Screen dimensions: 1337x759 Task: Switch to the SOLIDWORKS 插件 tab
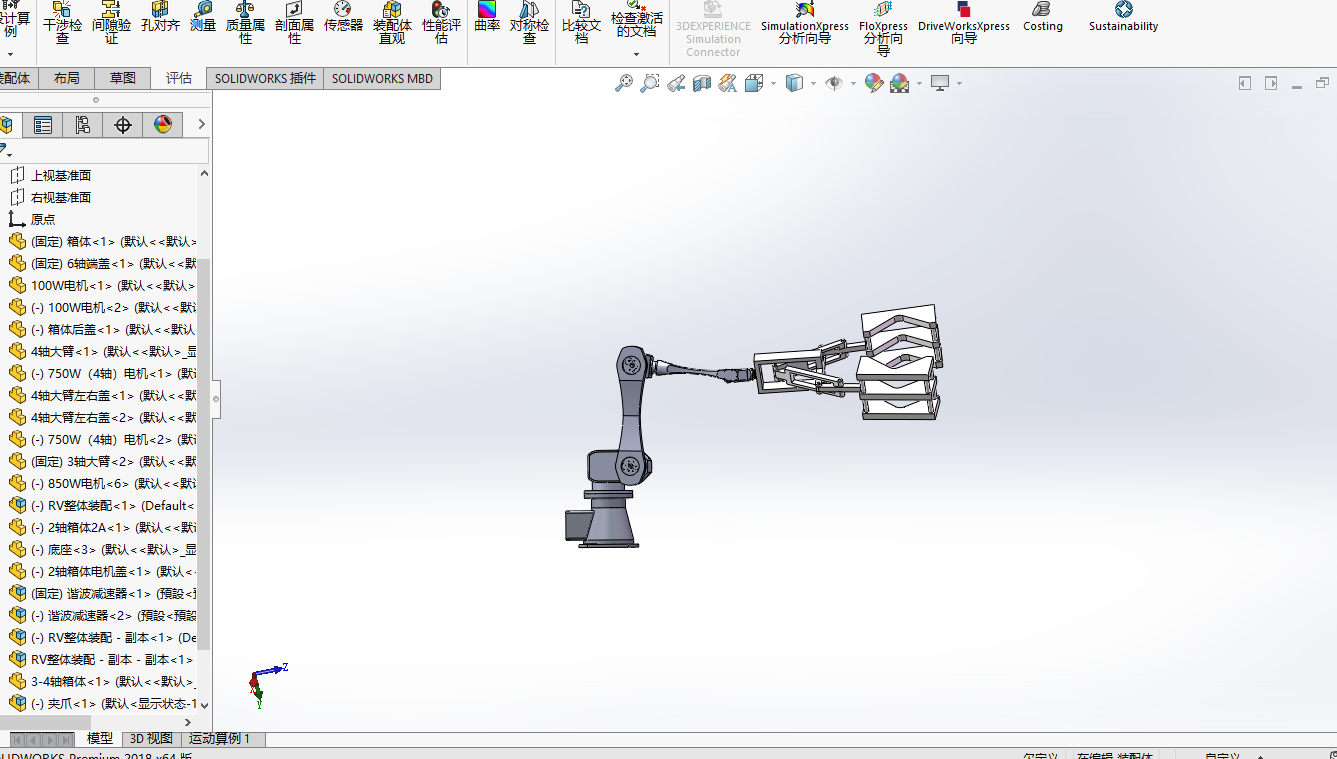point(265,78)
